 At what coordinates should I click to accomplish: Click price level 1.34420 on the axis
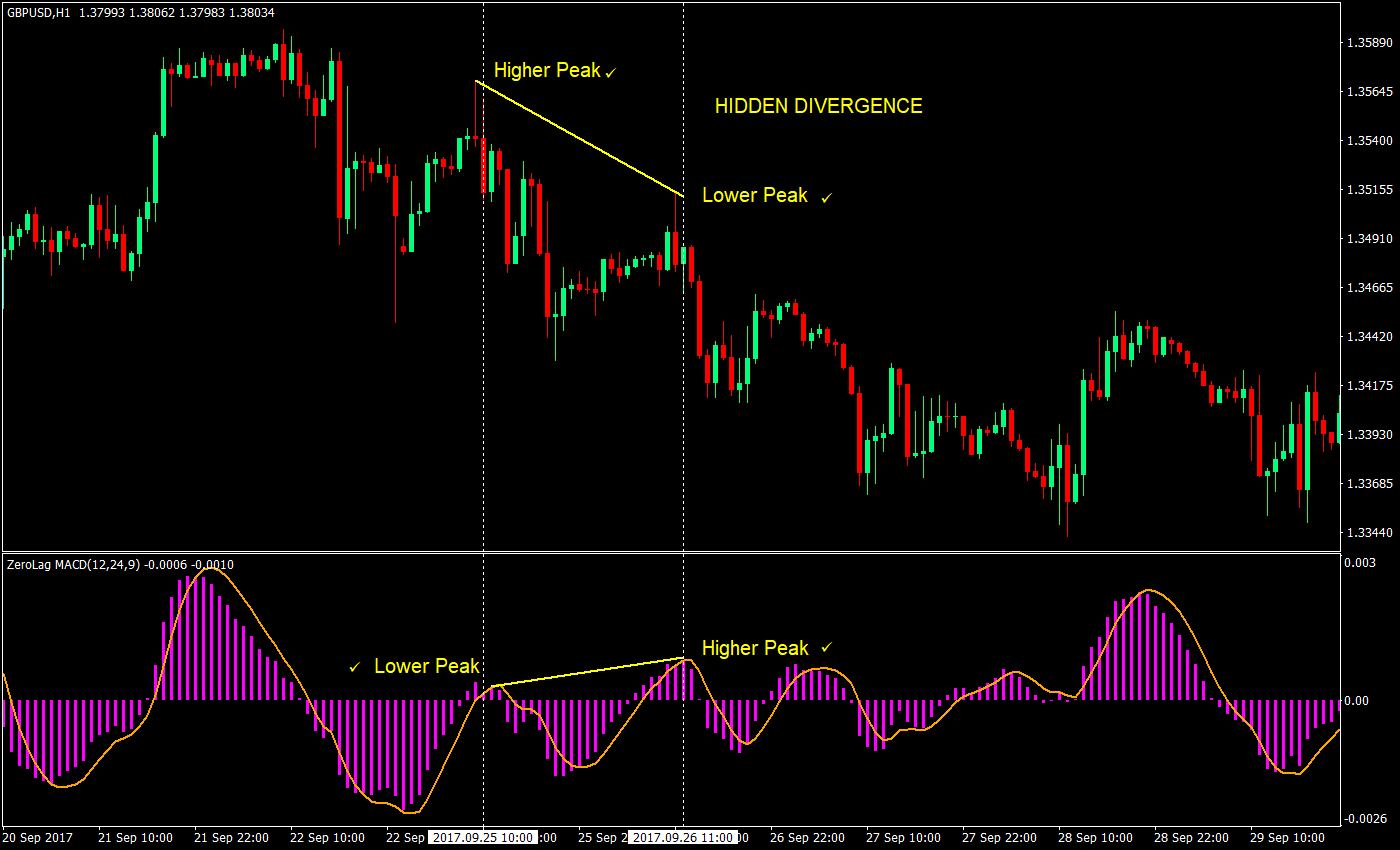click(1370, 337)
